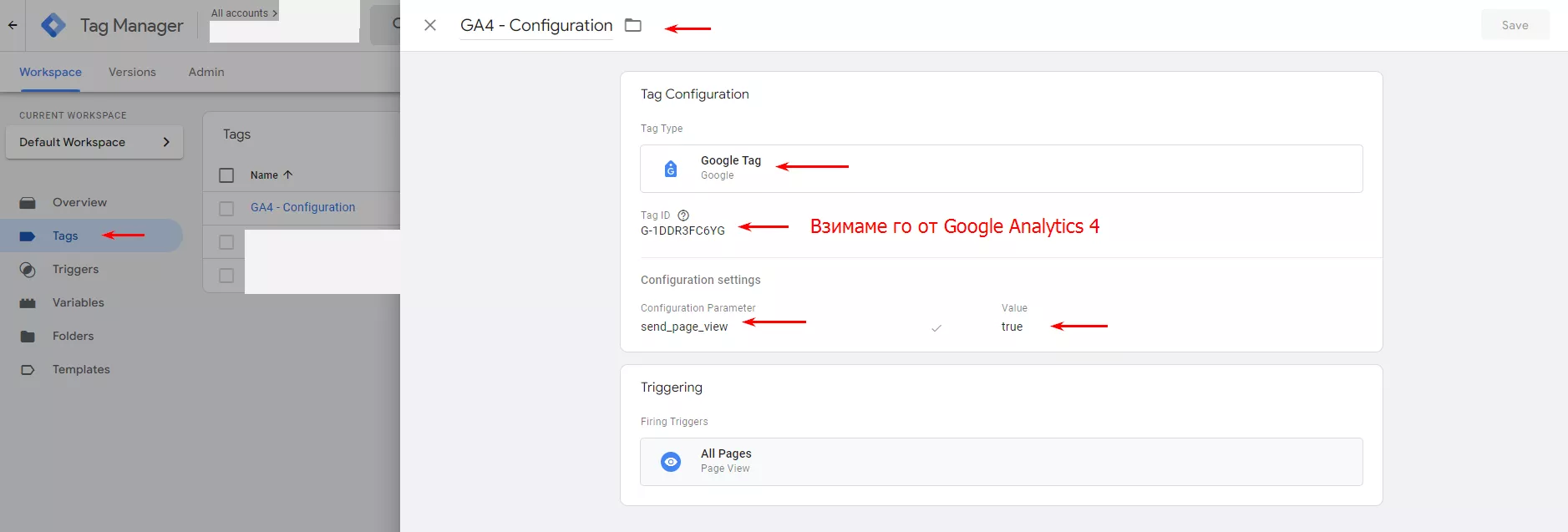Screen dimensions: 1568x532
Task: Check the GA4 - Configuration row checkbox
Action: tap(226, 209)
